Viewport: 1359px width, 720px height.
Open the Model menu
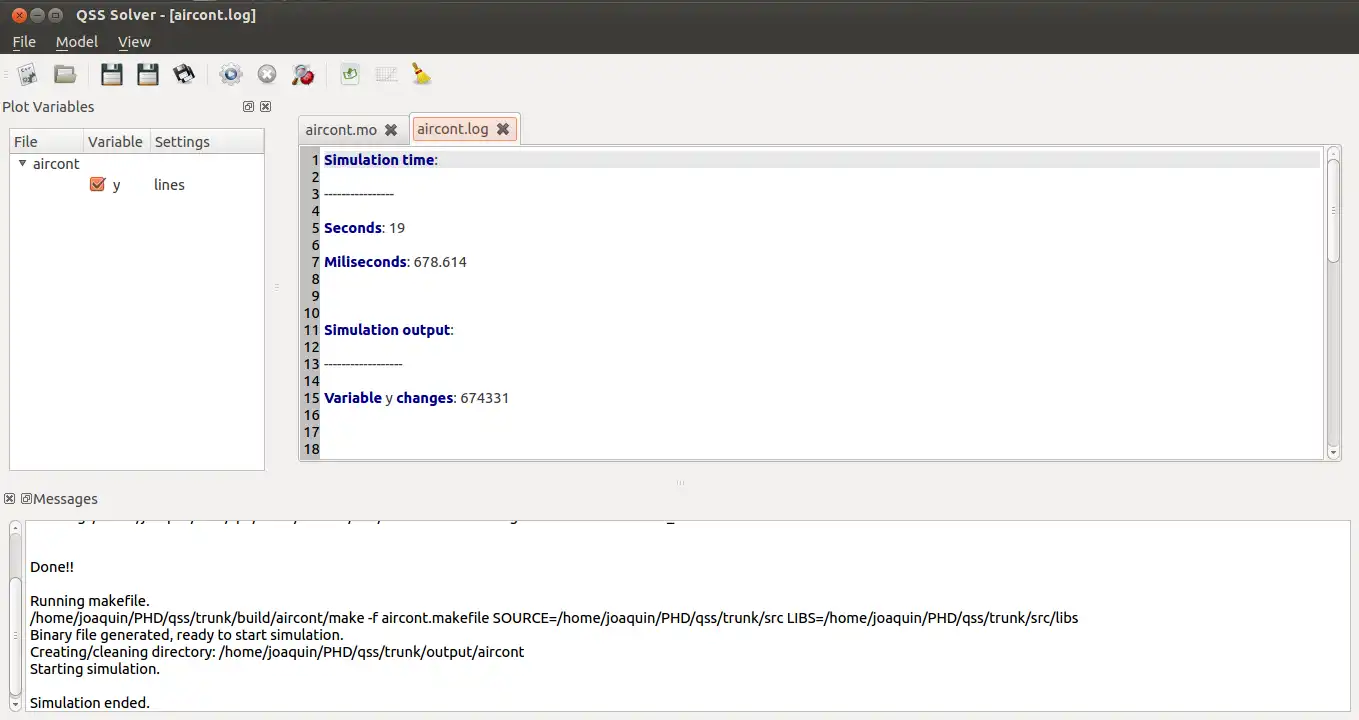tap(77, 41)
